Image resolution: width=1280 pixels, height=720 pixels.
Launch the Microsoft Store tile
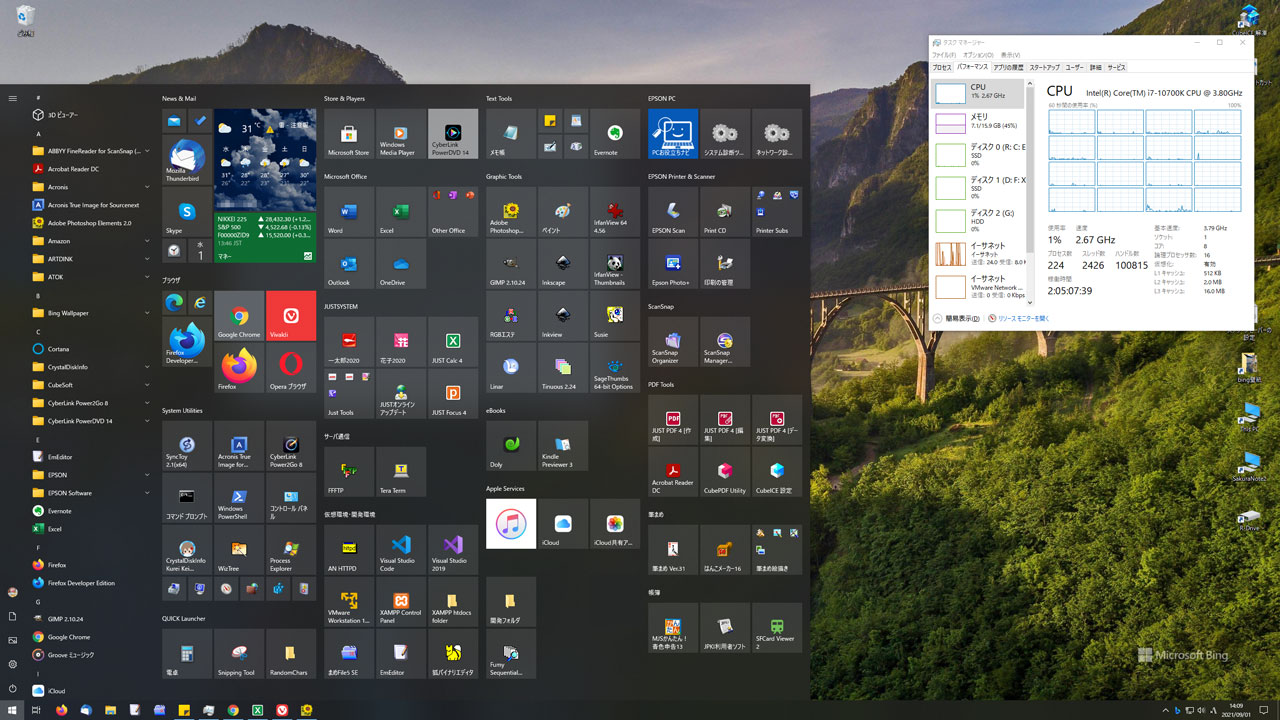[349, 134]
